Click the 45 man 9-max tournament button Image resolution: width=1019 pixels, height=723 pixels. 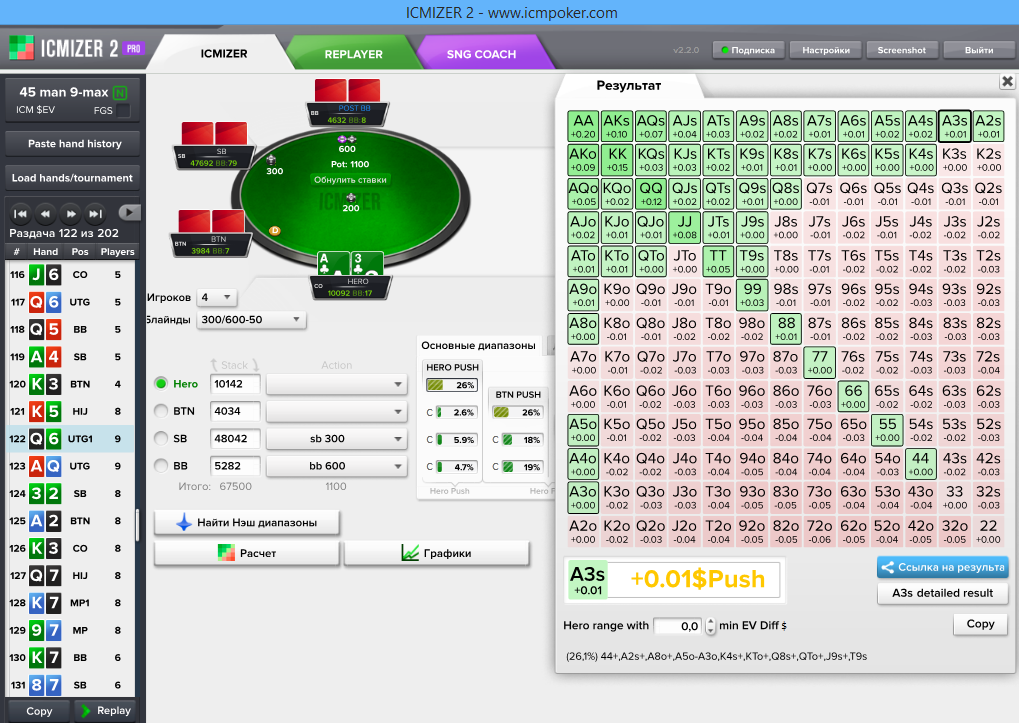[x=72, y=101]
